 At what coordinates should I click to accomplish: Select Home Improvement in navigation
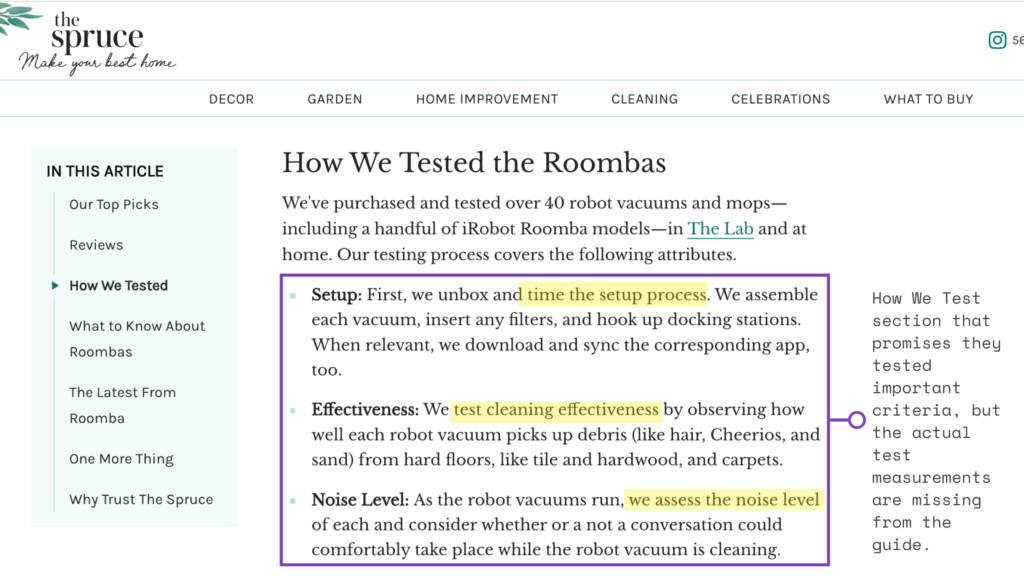tap(487, 99)
